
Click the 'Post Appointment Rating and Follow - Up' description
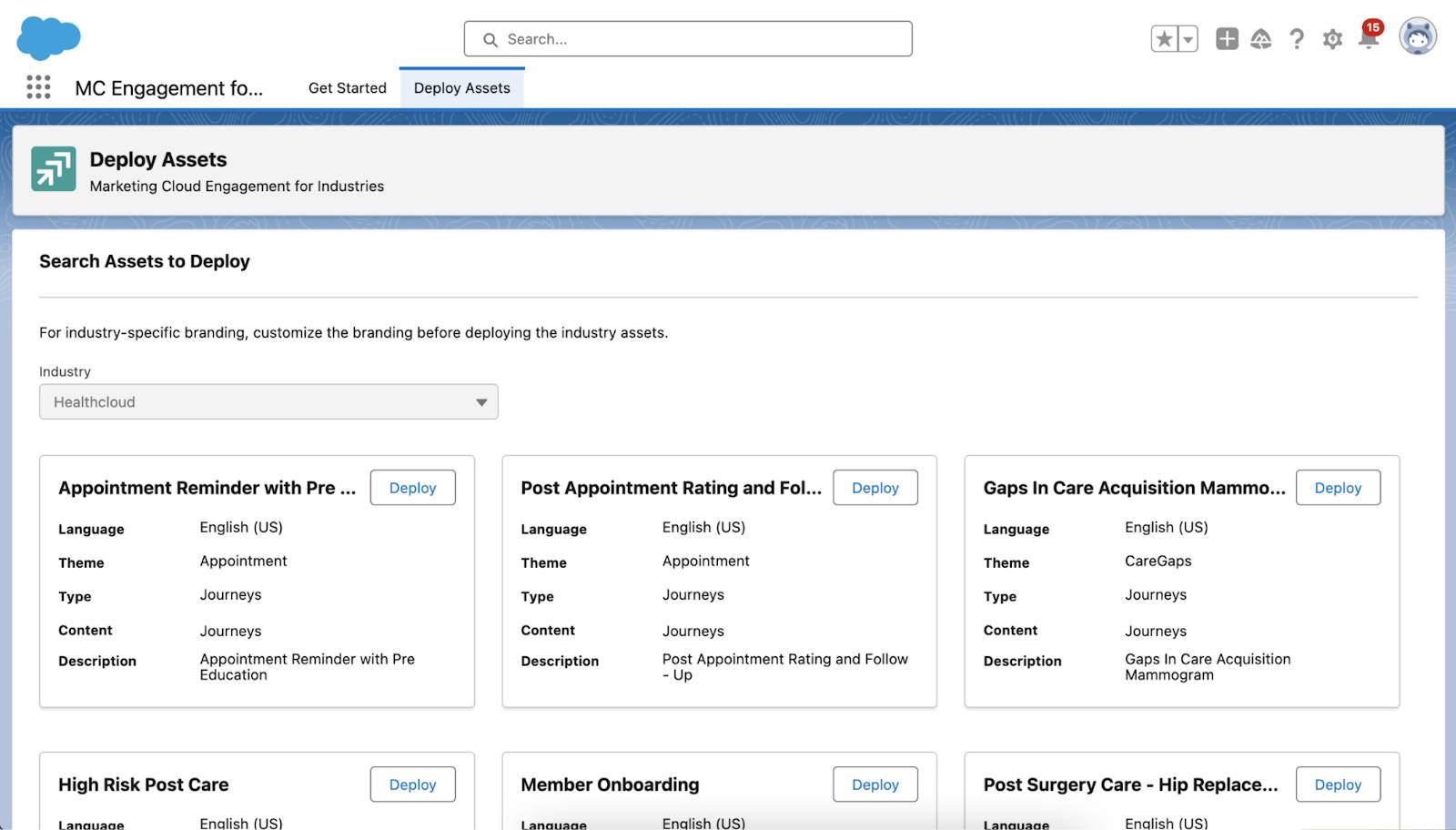785,667
